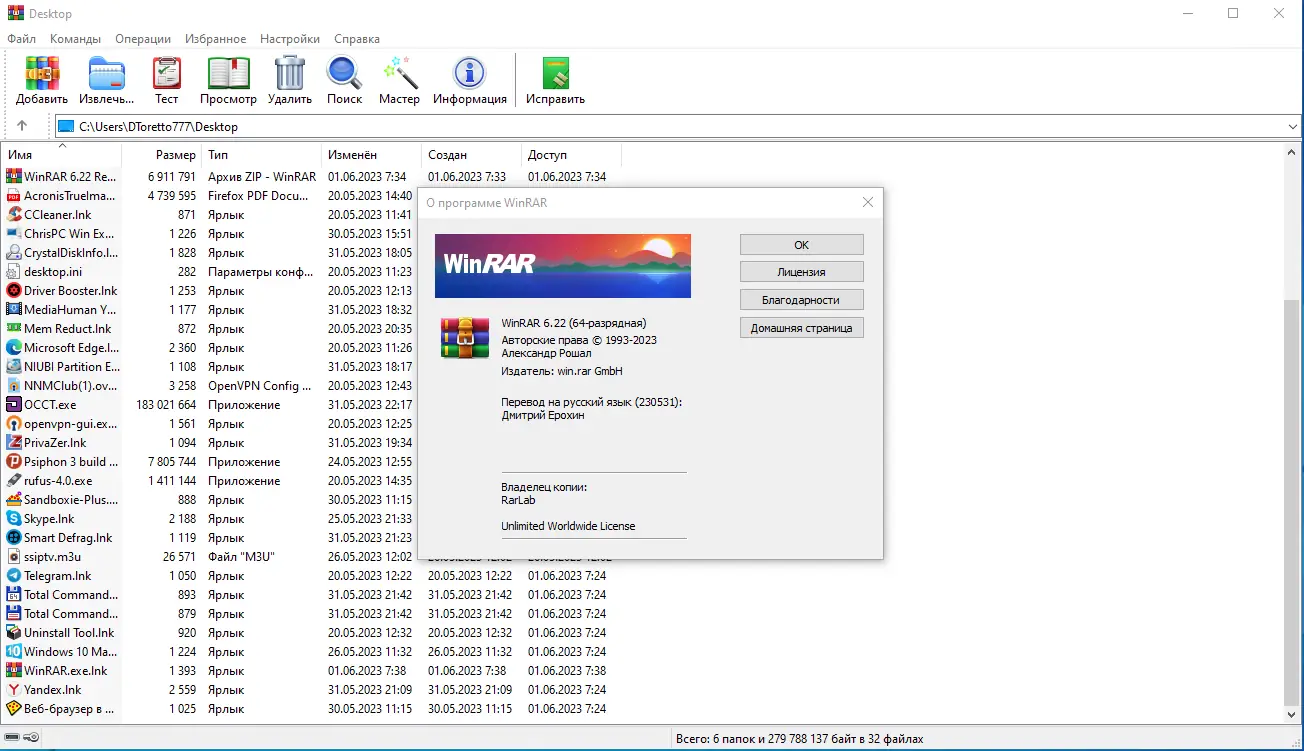Click the scrollbar up arrow of file list
The width and height of the screenshot is (1304, 751).
tap(1292, 154)
